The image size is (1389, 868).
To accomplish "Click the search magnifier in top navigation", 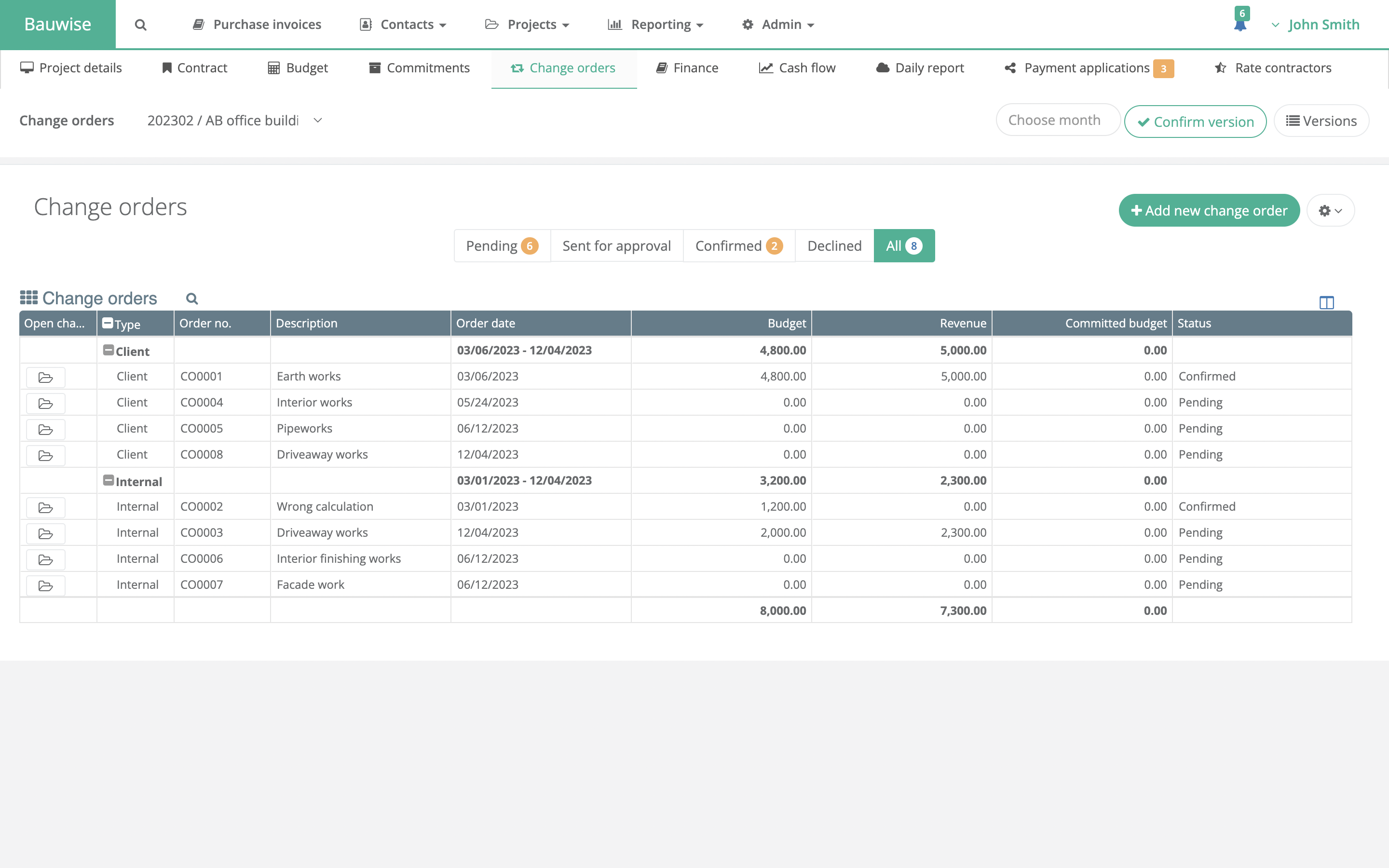I will click(x=141, y=25).
